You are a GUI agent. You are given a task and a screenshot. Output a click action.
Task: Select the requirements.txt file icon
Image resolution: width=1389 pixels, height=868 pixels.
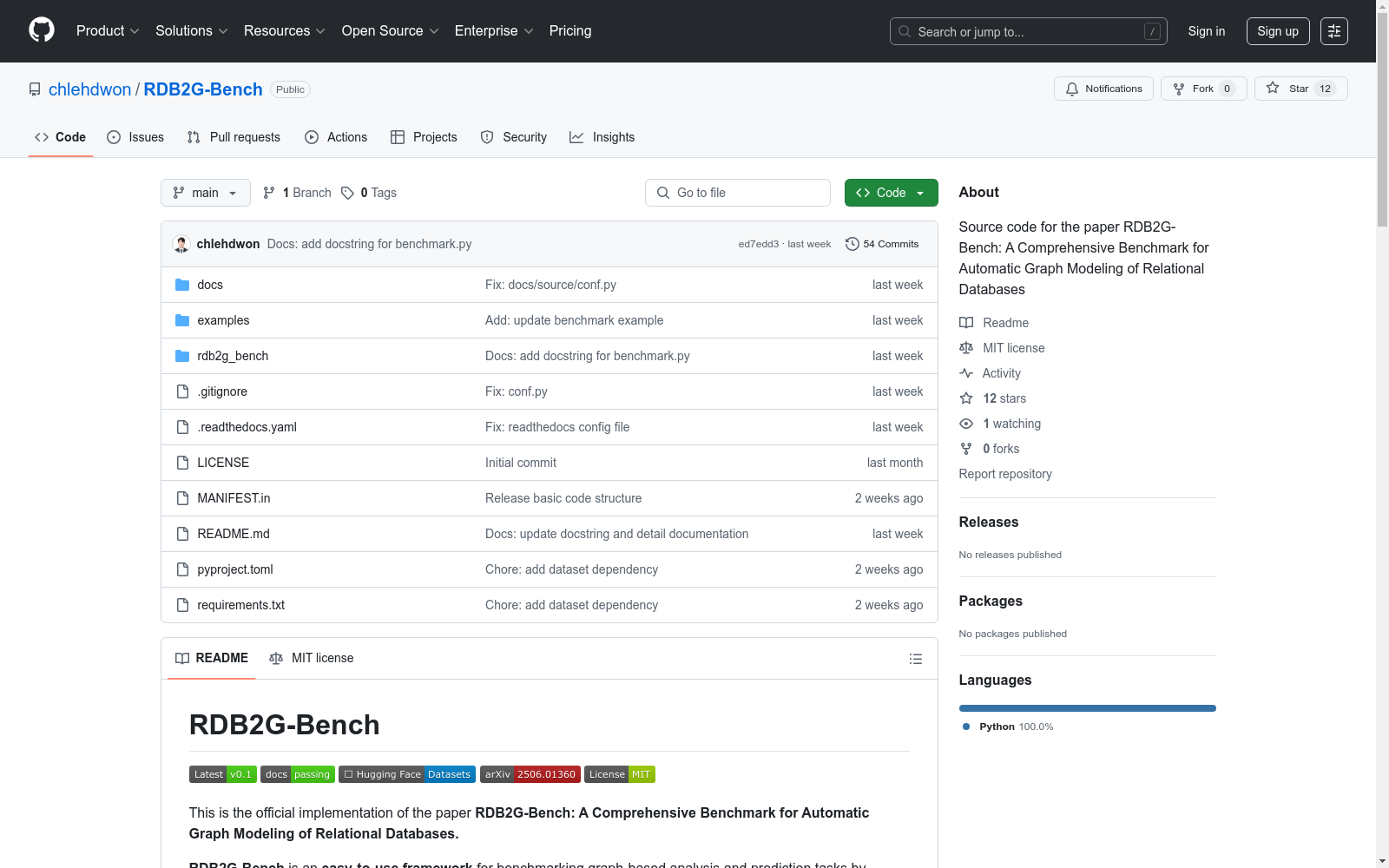182,605
